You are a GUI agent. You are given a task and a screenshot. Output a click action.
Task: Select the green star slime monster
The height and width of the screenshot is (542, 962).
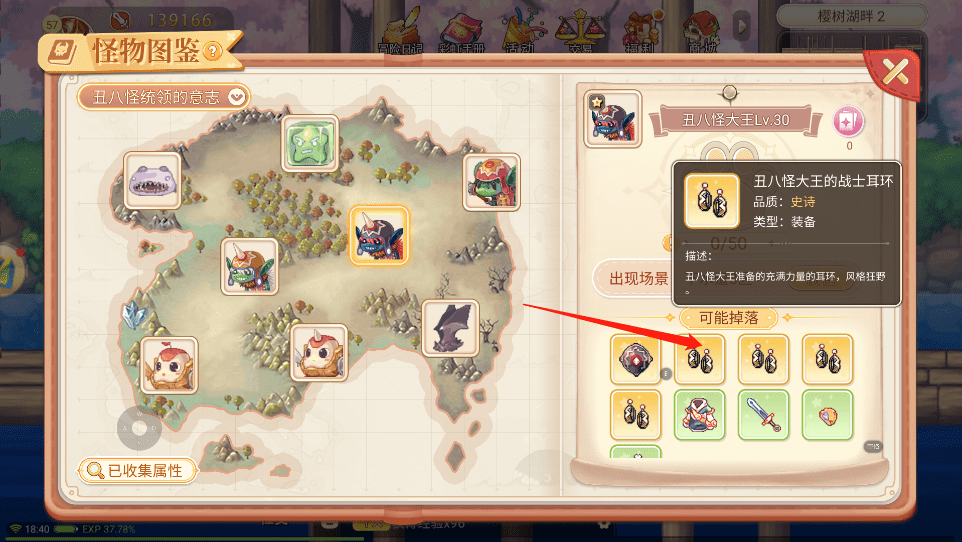pyautogui.click(x=310, y=144)
